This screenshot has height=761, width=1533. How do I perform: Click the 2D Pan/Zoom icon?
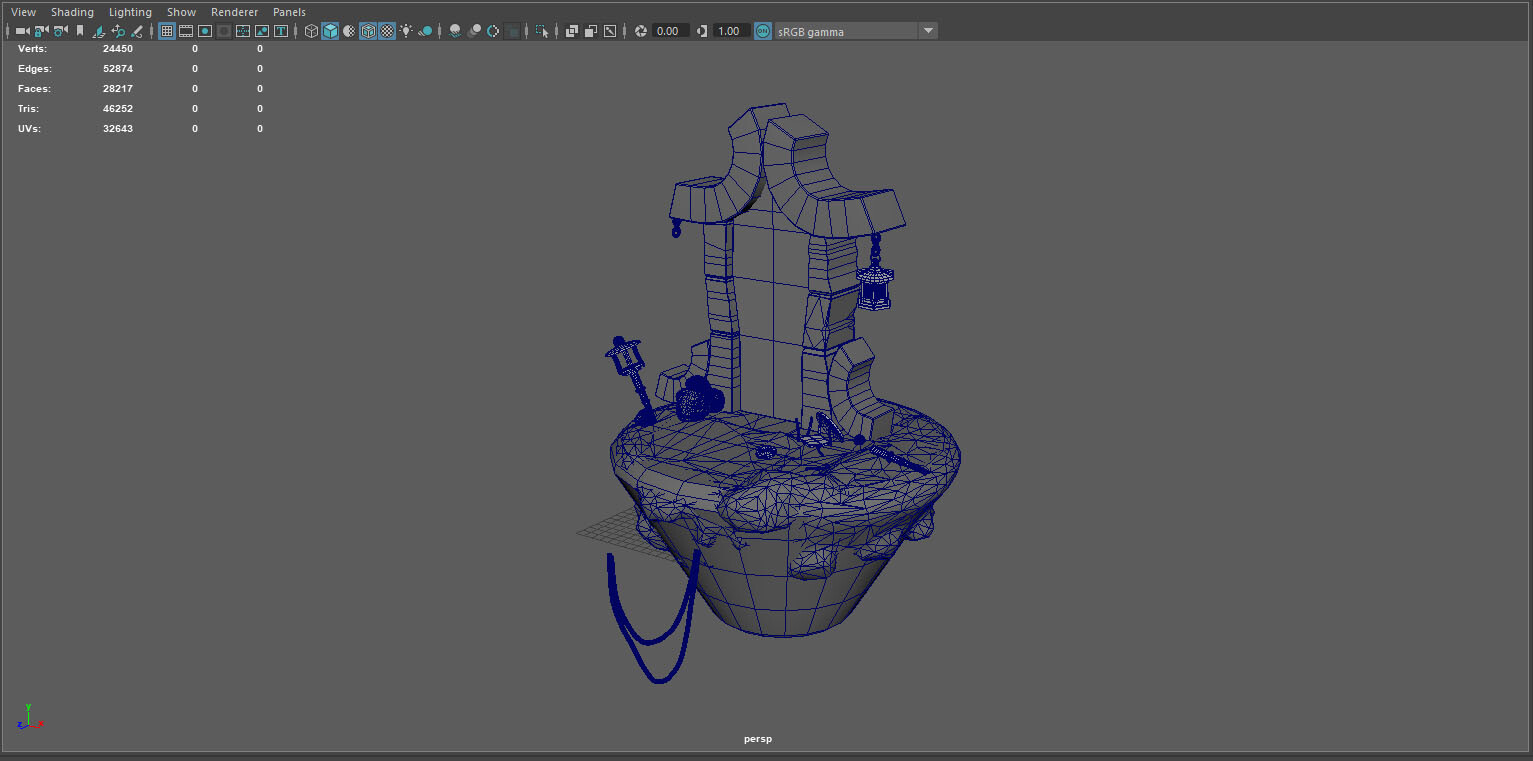pos(118,31)
